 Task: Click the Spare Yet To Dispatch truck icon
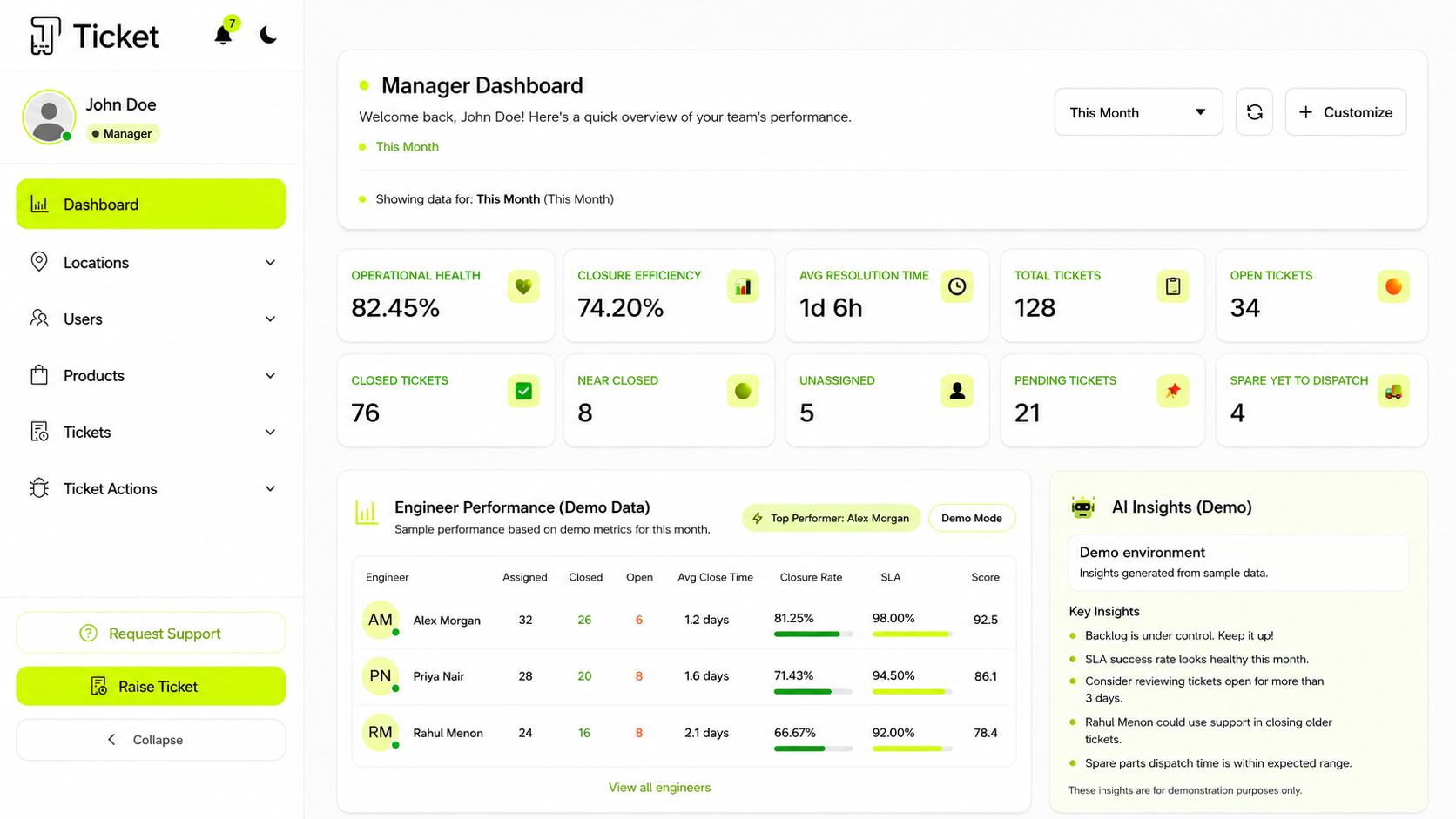point(1393,392)
